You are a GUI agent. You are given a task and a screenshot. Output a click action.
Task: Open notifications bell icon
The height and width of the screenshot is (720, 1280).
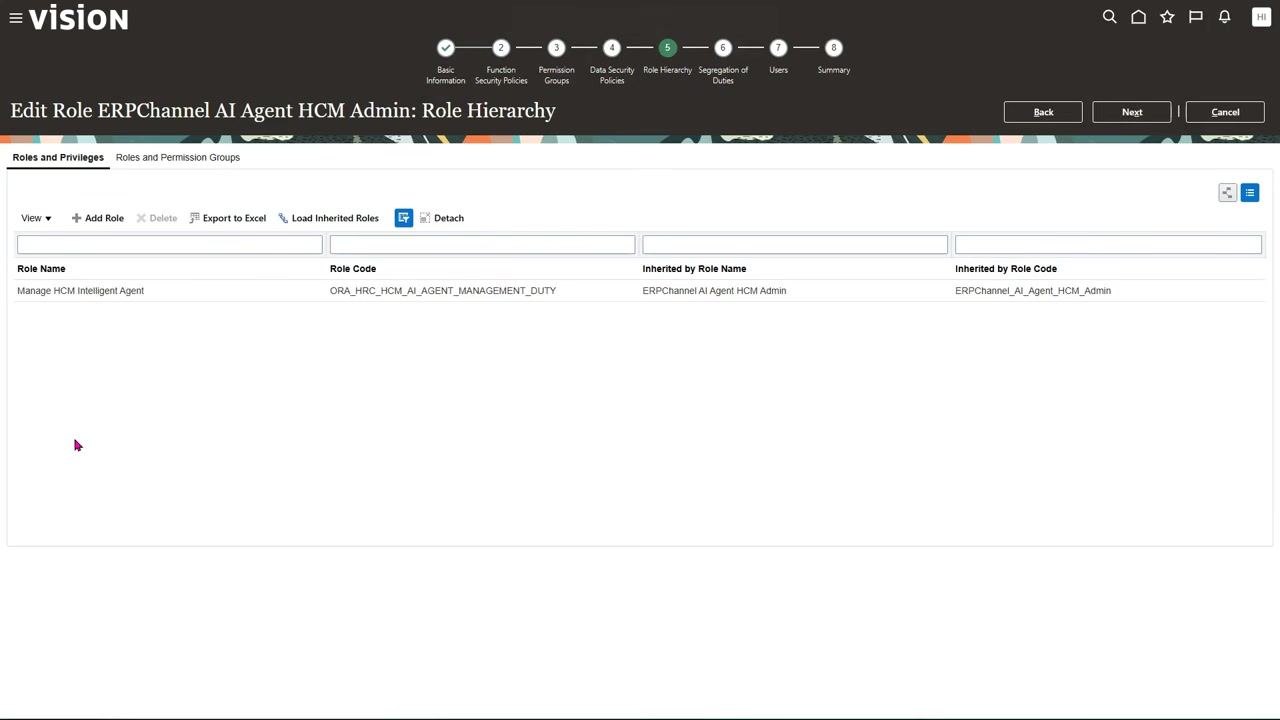click(1224, 17)
